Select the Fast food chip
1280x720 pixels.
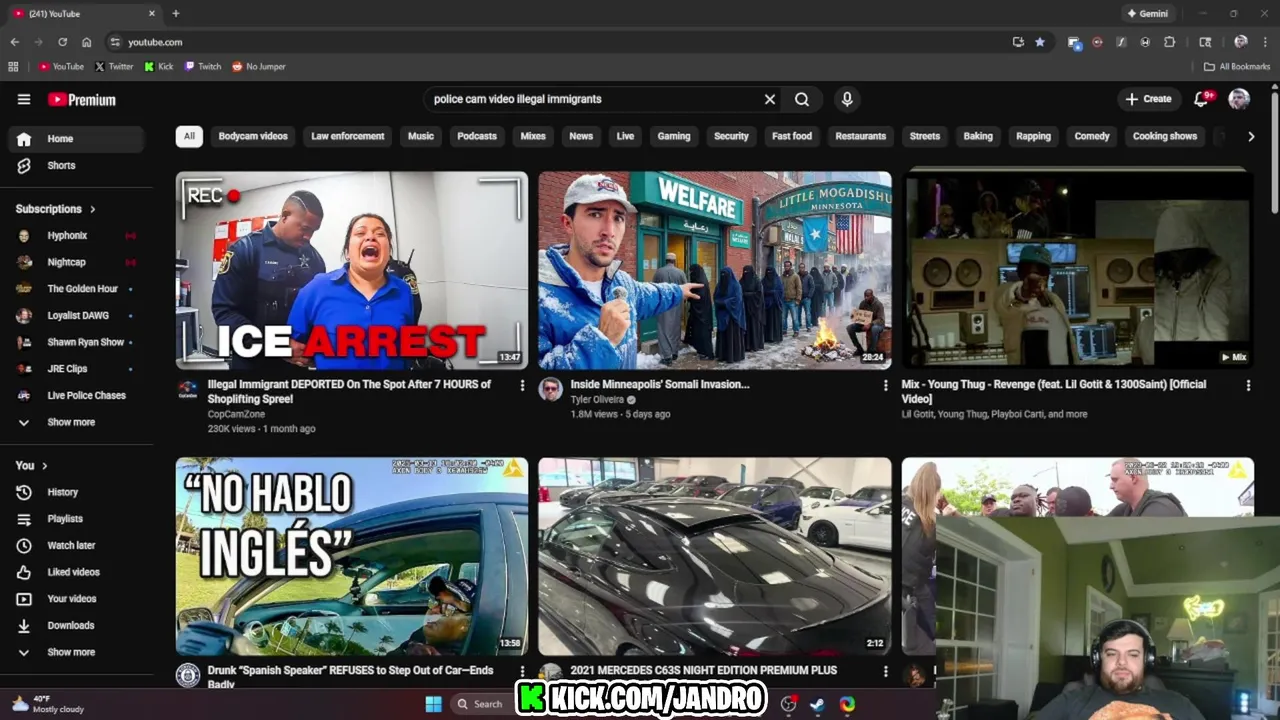(x=792, y=136)
